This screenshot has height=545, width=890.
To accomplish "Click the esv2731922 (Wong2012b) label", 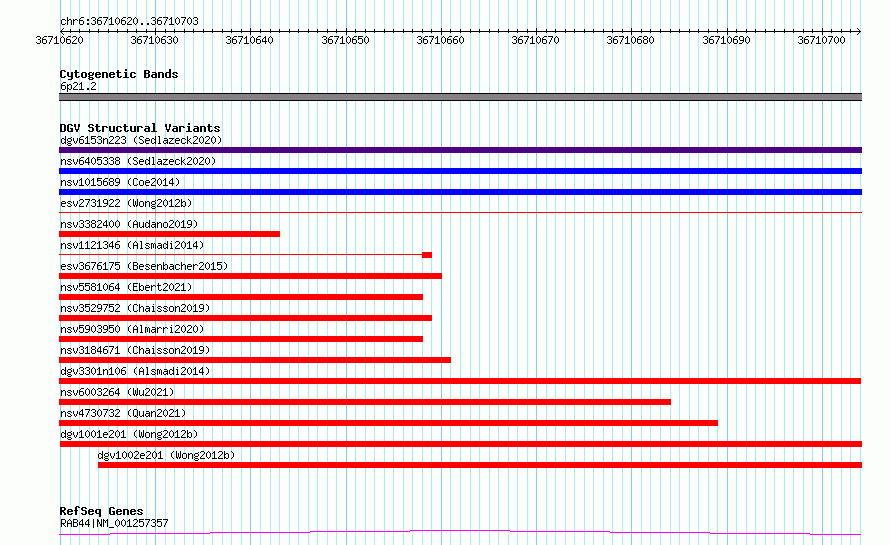I will (126, 203).
